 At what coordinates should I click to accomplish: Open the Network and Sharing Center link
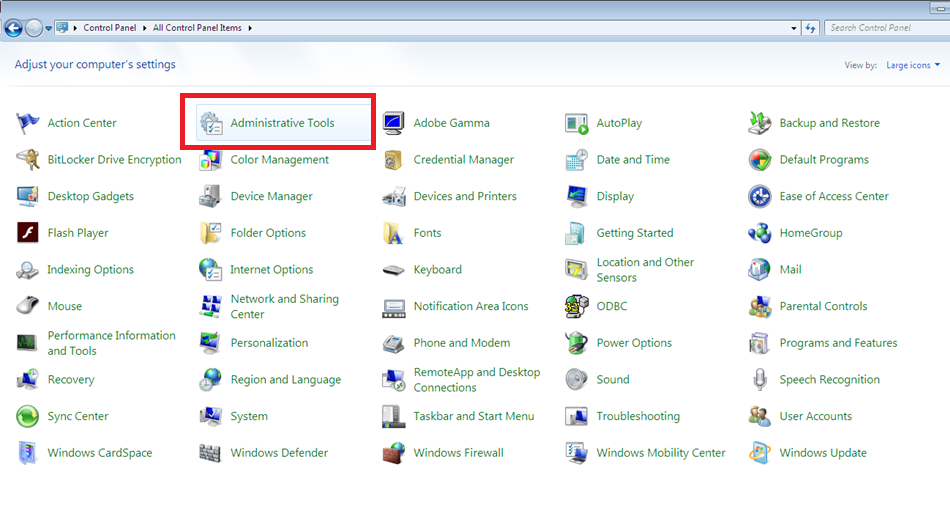285,307
